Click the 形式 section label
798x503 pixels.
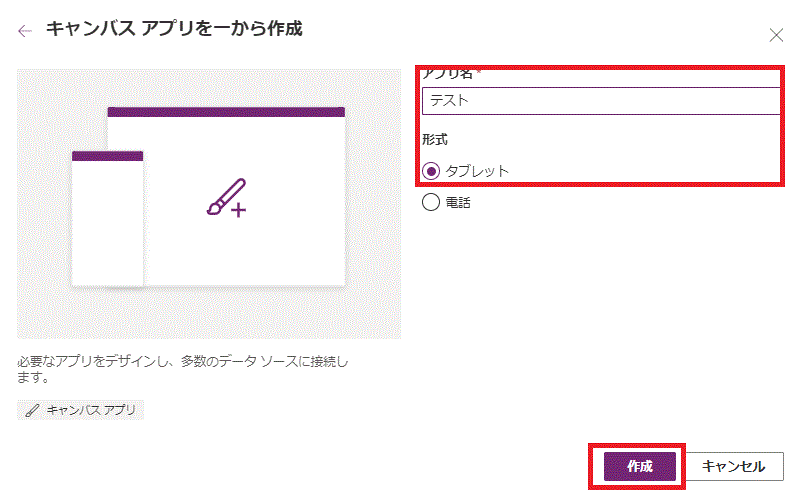pyautogui.click(x=434, y=141)
